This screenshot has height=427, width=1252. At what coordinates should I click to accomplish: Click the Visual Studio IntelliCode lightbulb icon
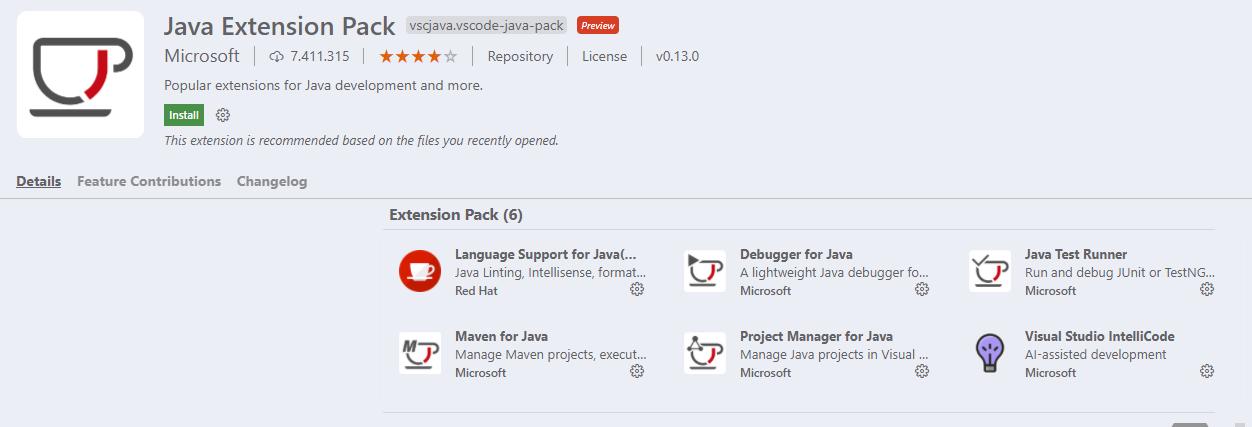(990, 353)
